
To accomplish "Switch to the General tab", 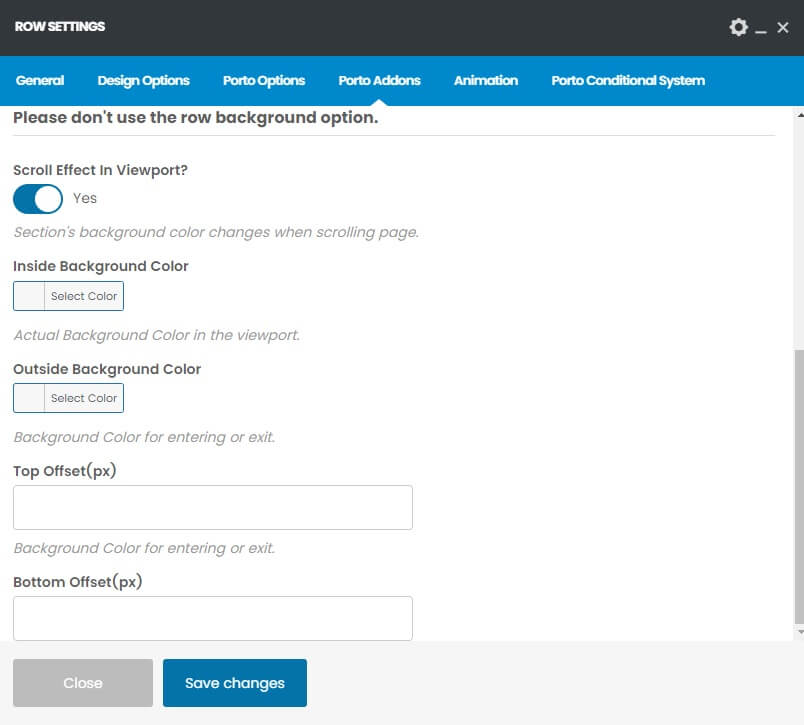I will click(x=40, y=80).
